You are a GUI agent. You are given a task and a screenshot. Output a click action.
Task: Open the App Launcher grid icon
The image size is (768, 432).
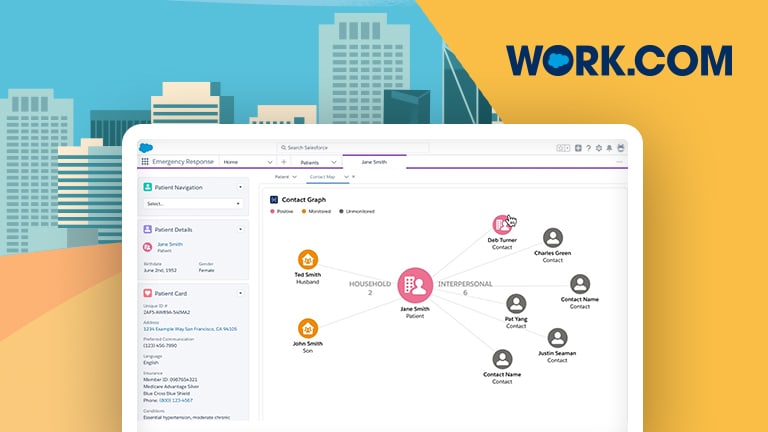pyautogui.click(x=145, y=161)
